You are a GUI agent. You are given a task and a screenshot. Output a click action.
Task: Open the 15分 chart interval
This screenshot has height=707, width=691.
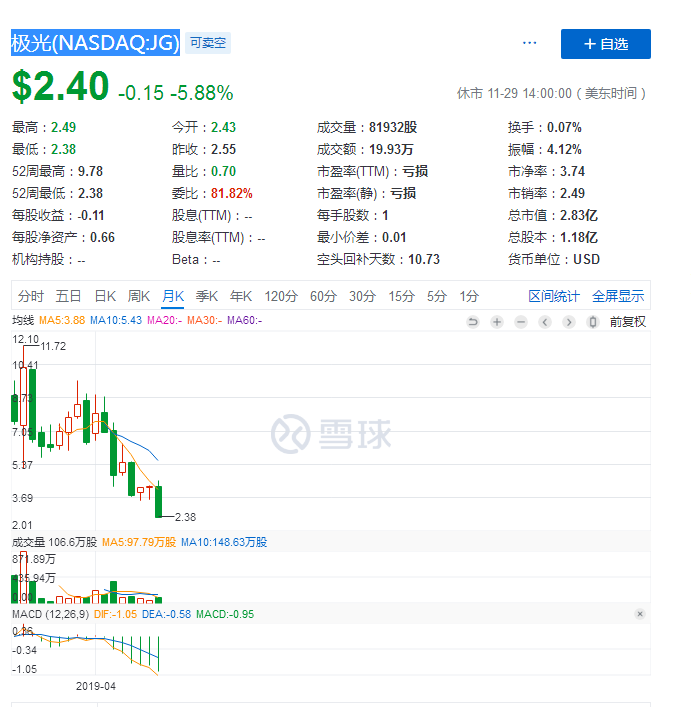402,296
